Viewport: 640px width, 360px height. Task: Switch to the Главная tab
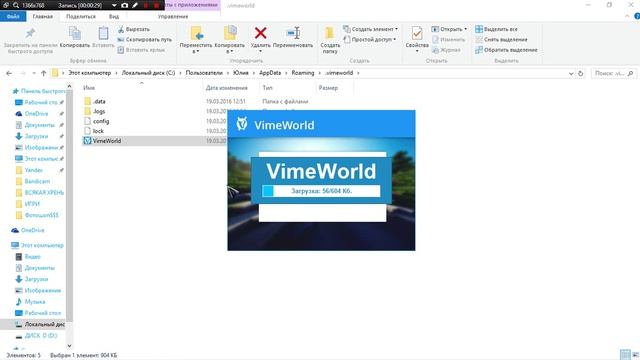[43, 17]
